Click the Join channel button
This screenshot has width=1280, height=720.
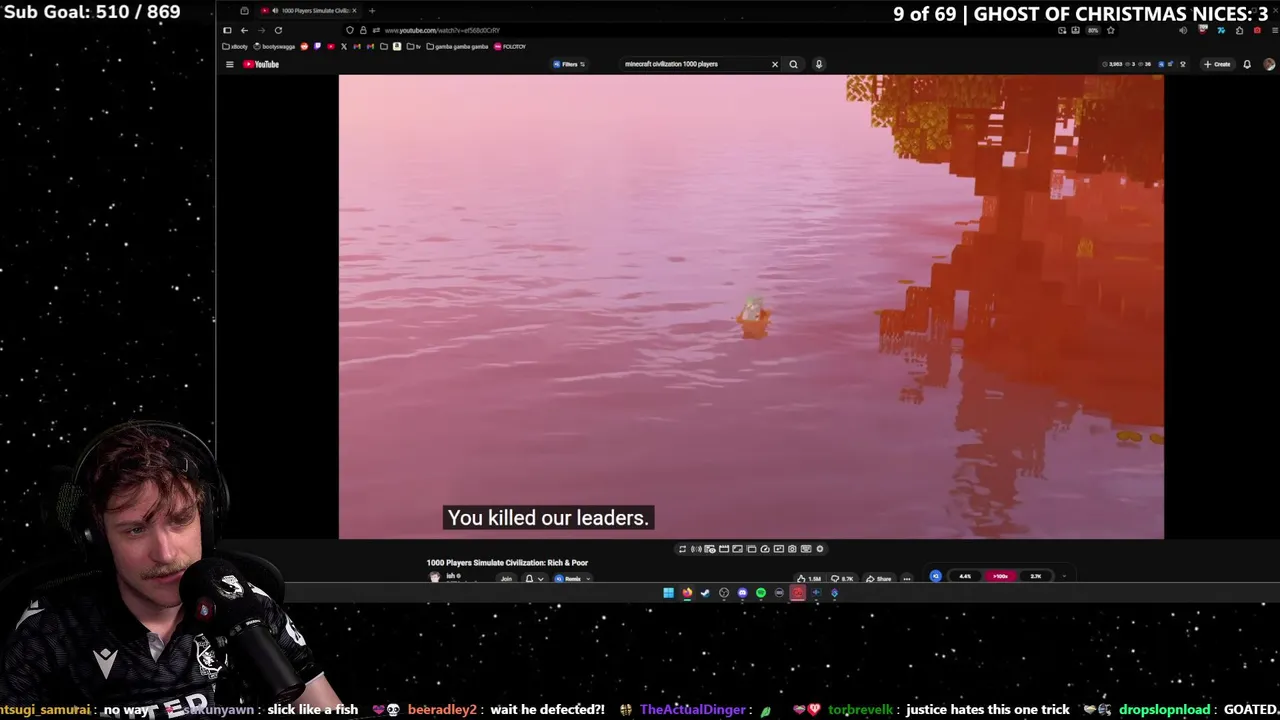(506, 578)
